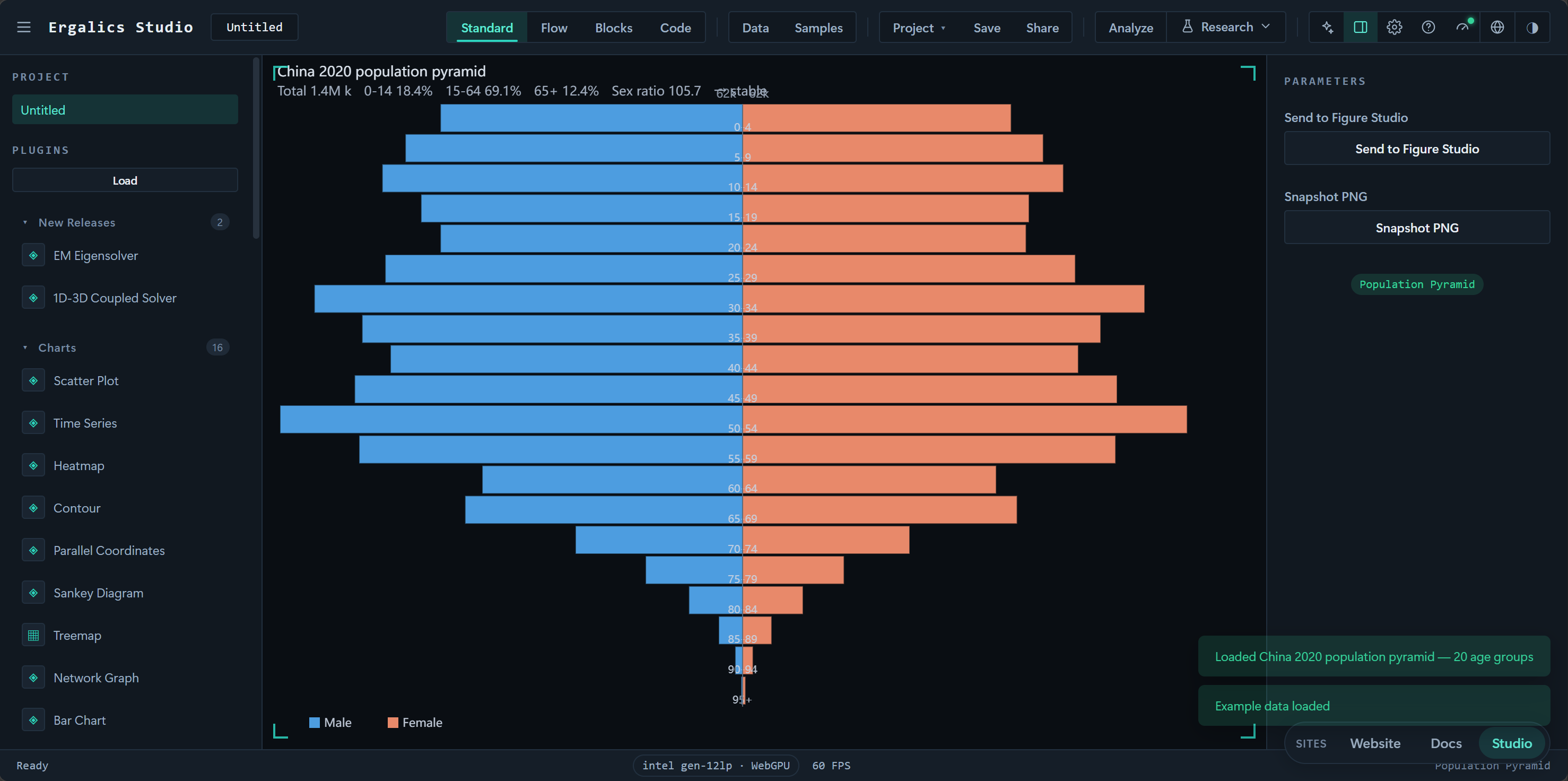Open the Project dropdown menu
Image resolution: width=1568 pixels, height=781 pixels.
click(x=919, y=28)
